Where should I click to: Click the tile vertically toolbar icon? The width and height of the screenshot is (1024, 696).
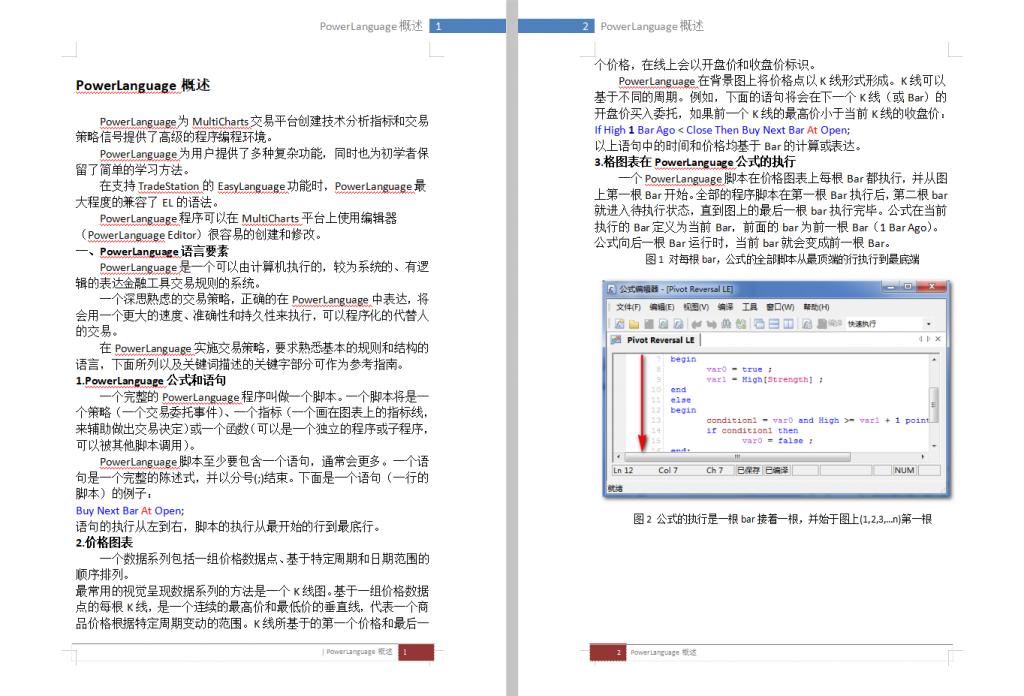tap(788, 324)
